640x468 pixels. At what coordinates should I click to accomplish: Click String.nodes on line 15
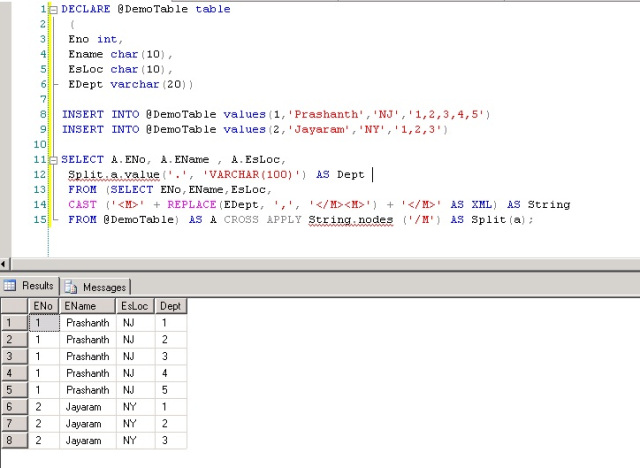(351, 220)
